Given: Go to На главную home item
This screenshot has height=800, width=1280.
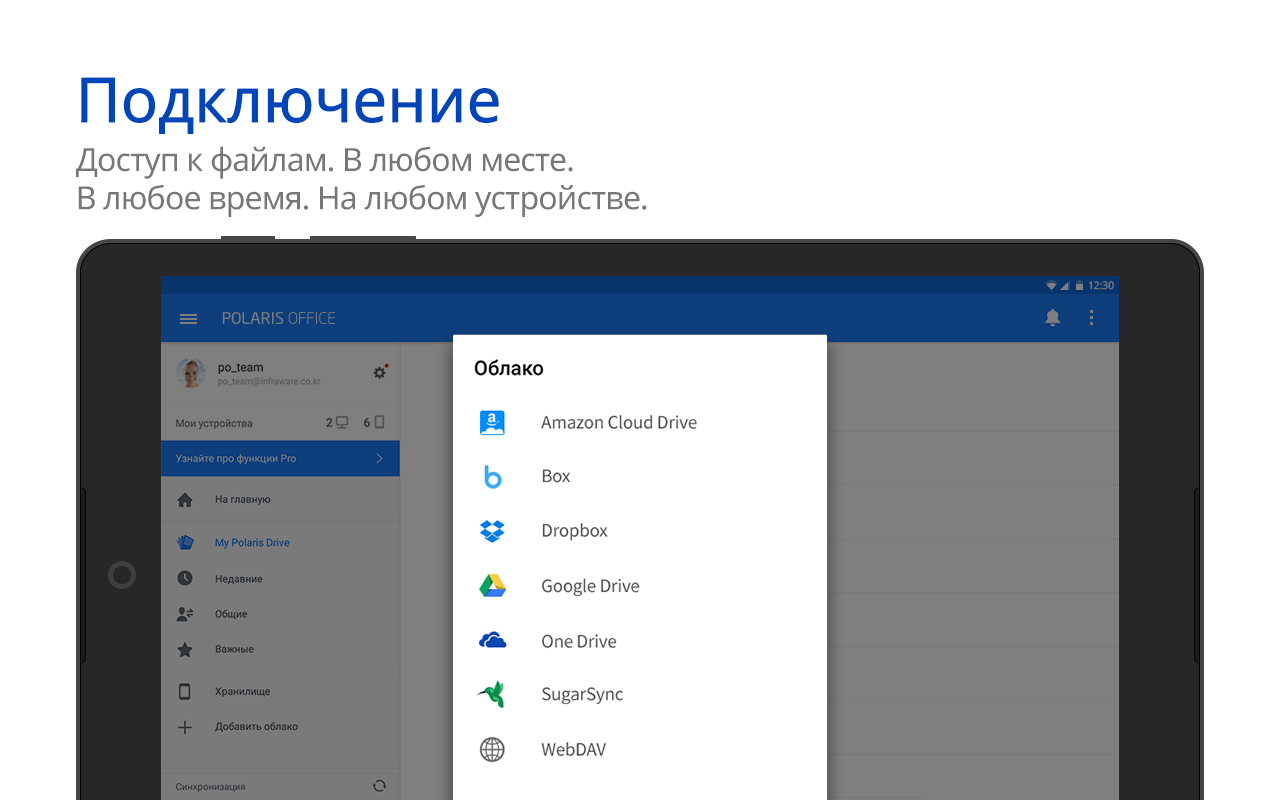Looking at the screenshot, I should [242, 499].
